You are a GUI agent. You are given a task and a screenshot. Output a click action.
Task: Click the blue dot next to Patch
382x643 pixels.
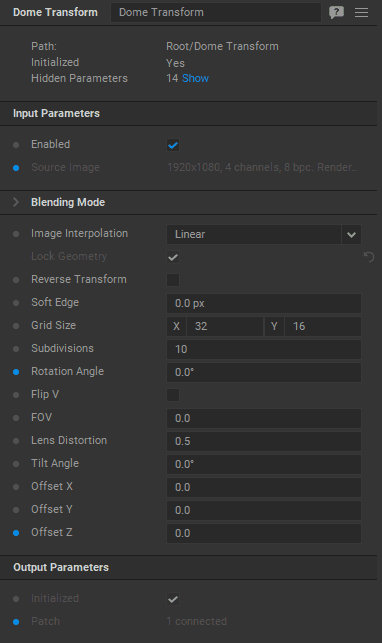[16, 622]
